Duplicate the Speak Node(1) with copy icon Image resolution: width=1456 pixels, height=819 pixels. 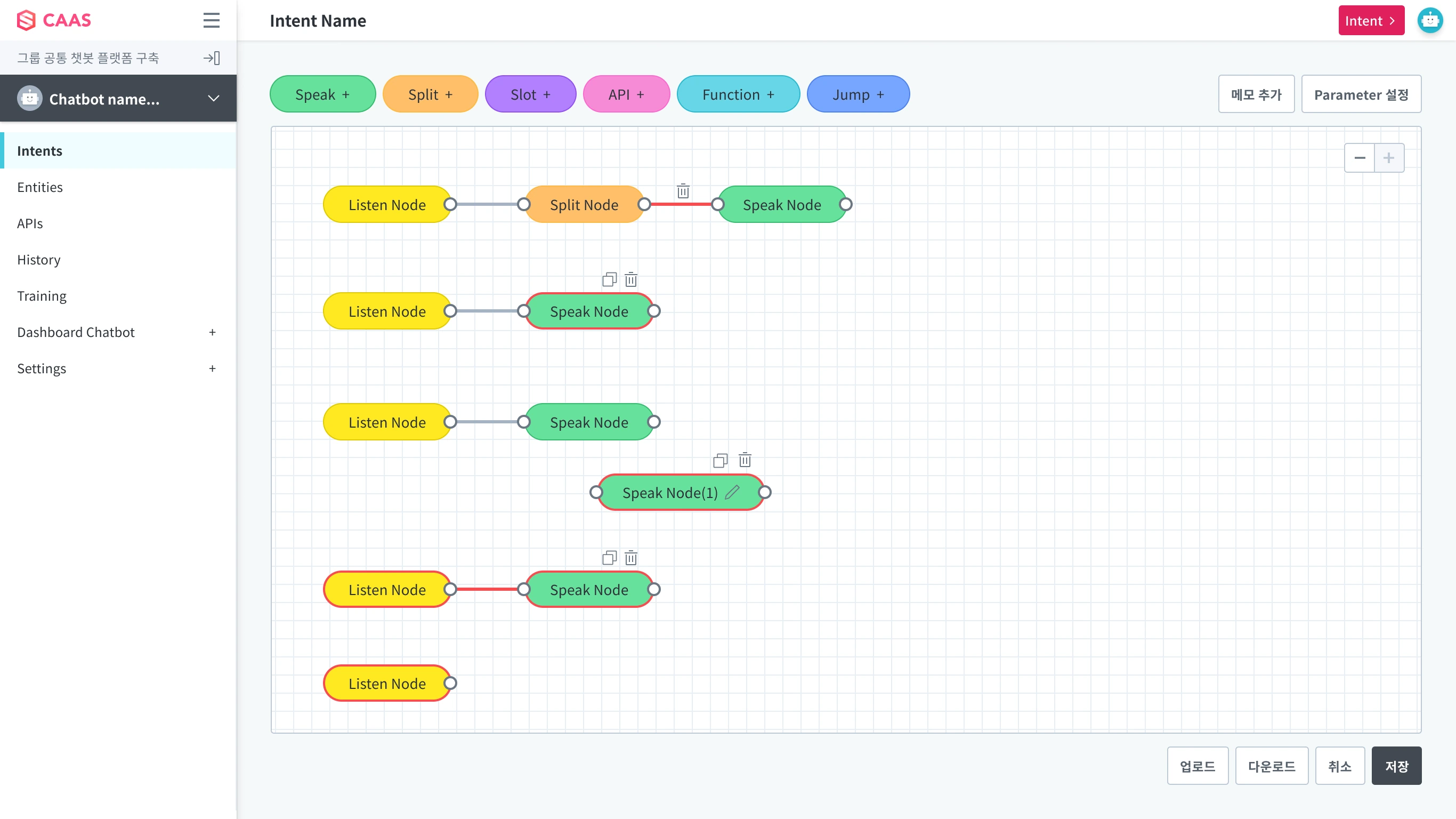tap(720, 460)
